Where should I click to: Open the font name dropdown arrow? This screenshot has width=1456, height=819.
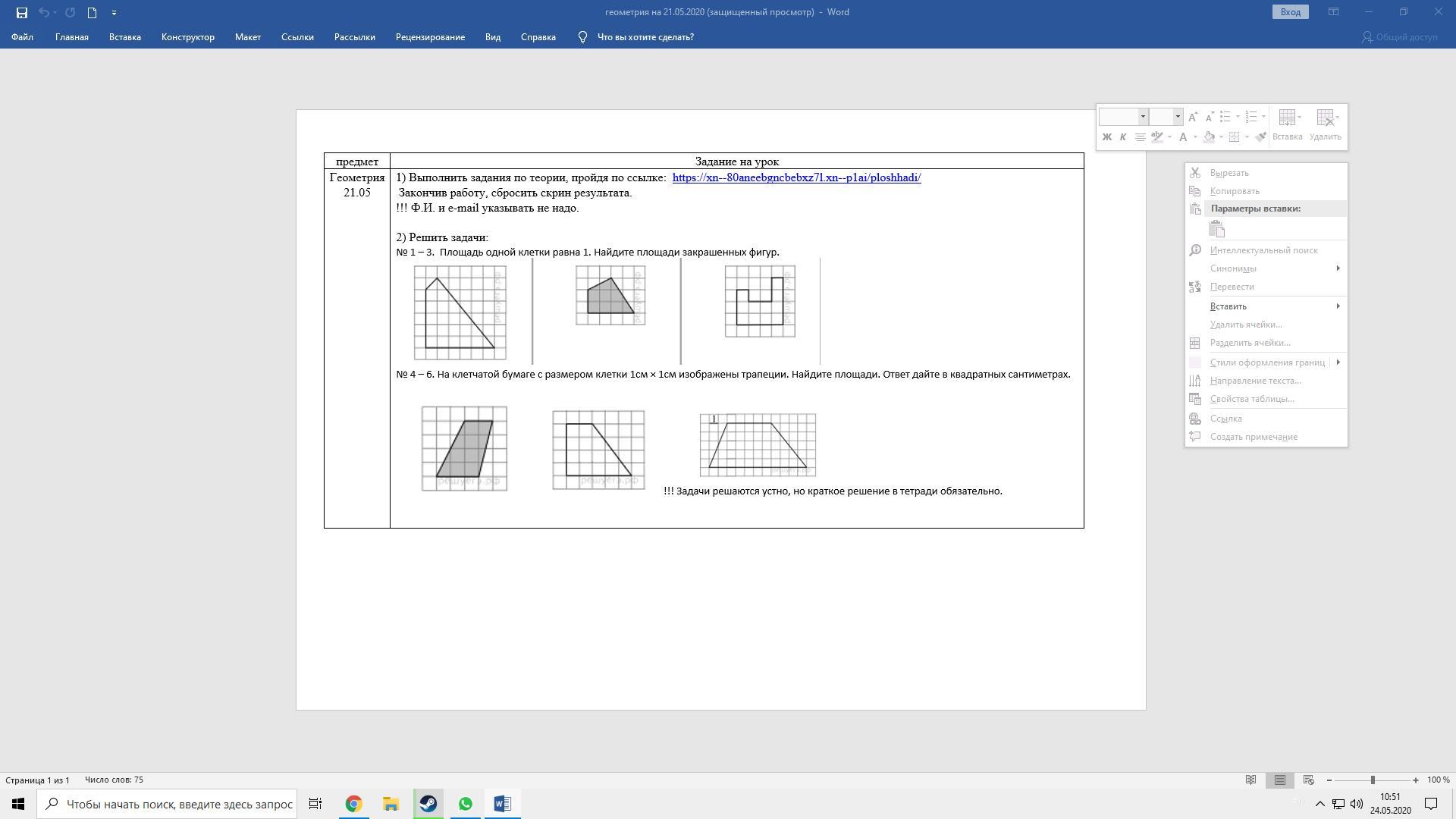coord(1143,117)
